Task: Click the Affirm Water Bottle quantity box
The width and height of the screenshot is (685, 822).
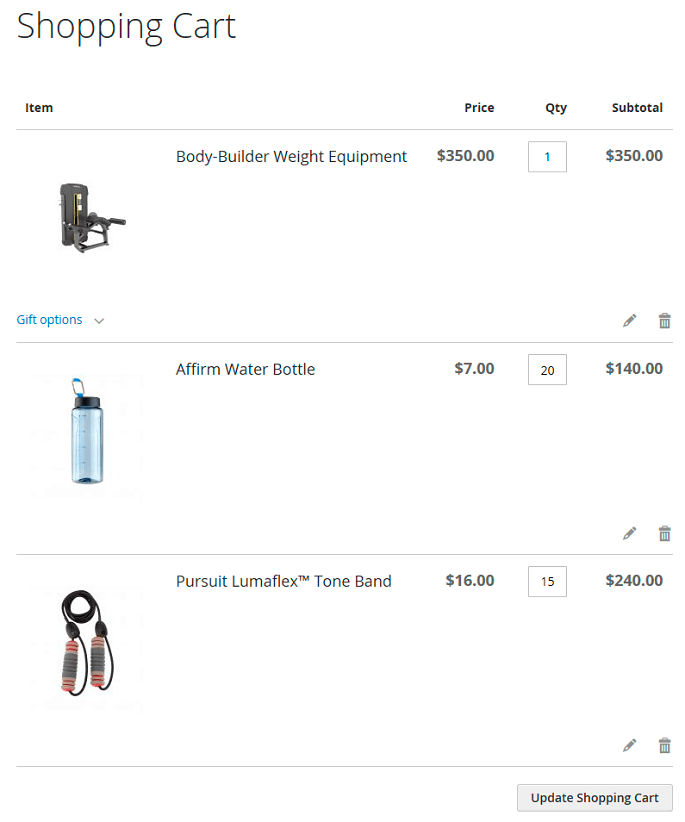Action: [x=547, y=369]
